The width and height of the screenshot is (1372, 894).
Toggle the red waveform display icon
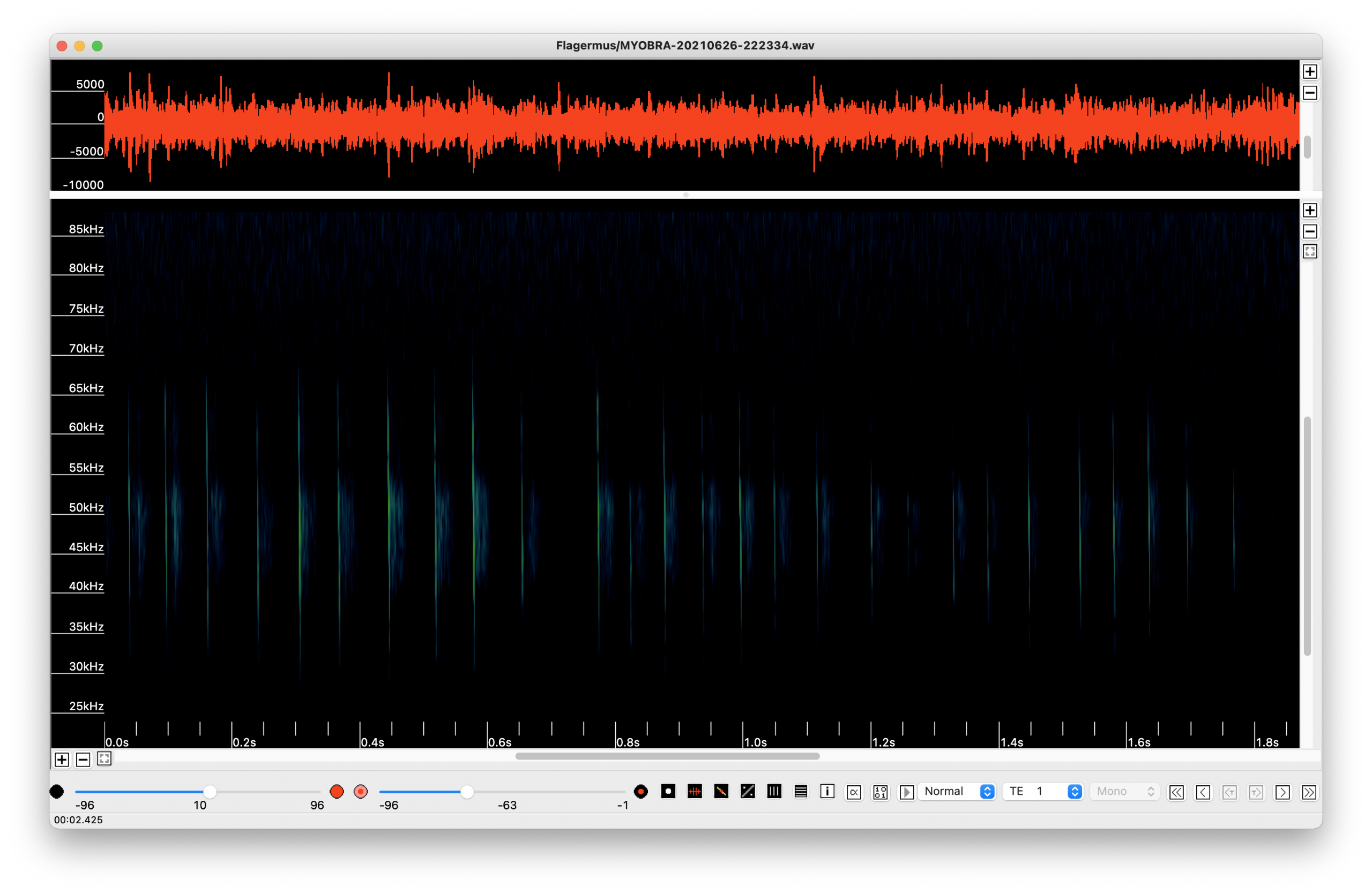[x=695, y=792]
